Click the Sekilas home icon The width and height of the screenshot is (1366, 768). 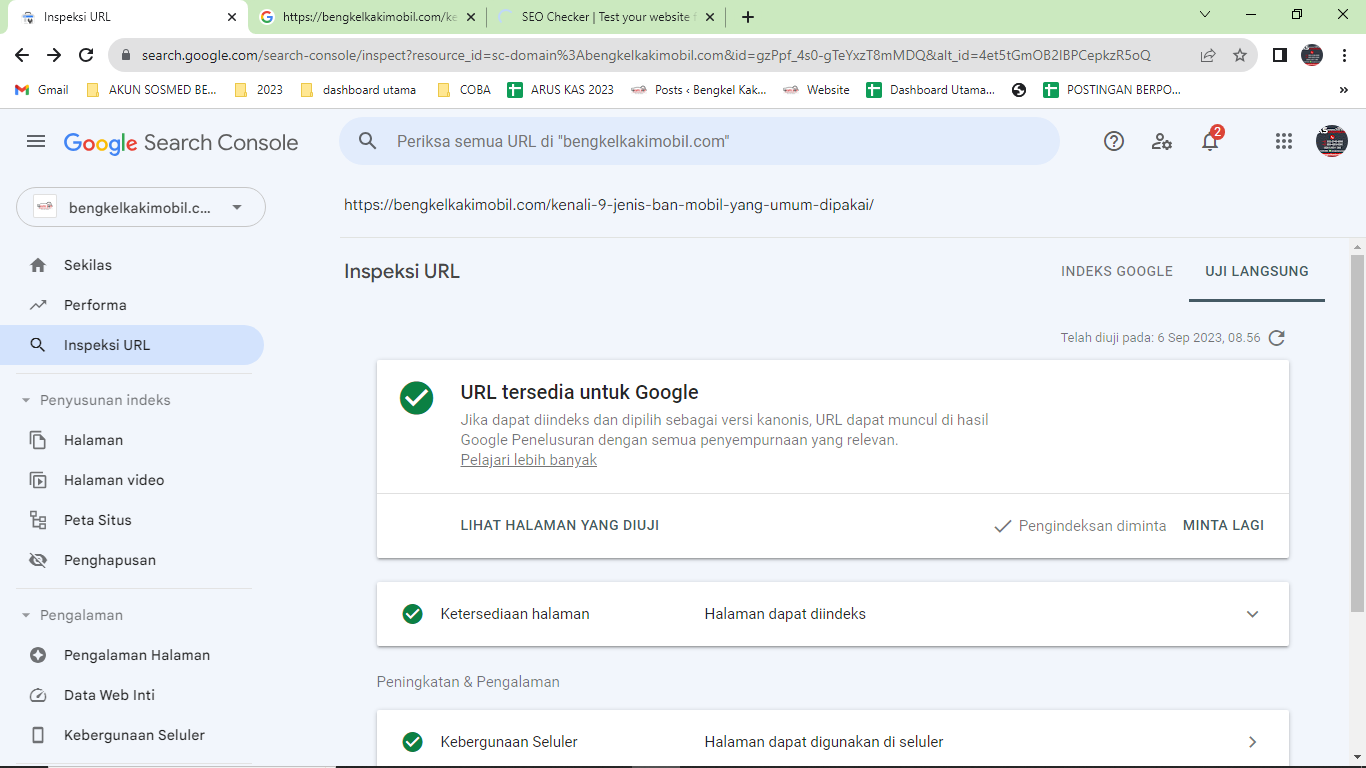point(38,265)
